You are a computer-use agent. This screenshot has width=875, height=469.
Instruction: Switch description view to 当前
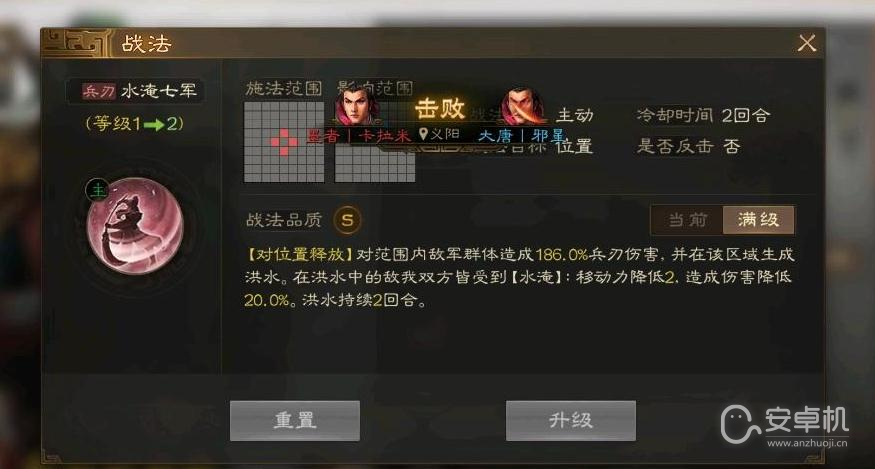pyautogui.click(x=687, y=219)
